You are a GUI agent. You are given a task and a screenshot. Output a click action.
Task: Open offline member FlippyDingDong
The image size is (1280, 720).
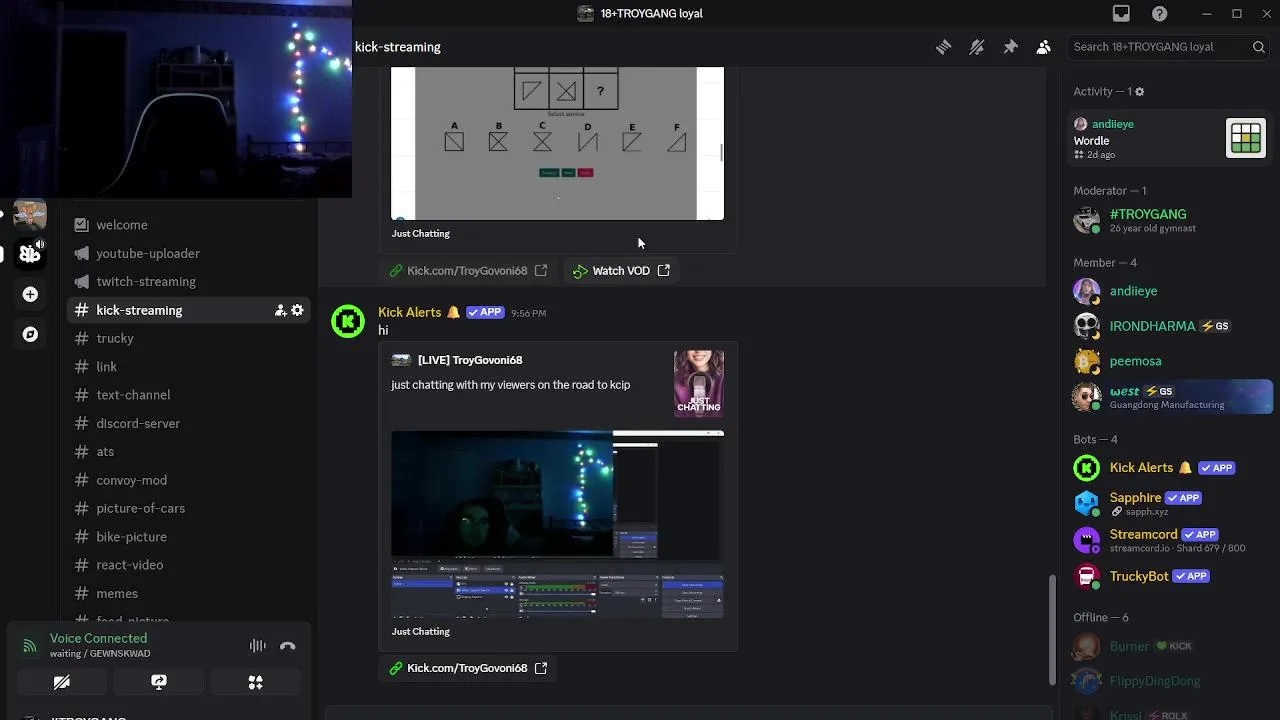coord(1170,681)
